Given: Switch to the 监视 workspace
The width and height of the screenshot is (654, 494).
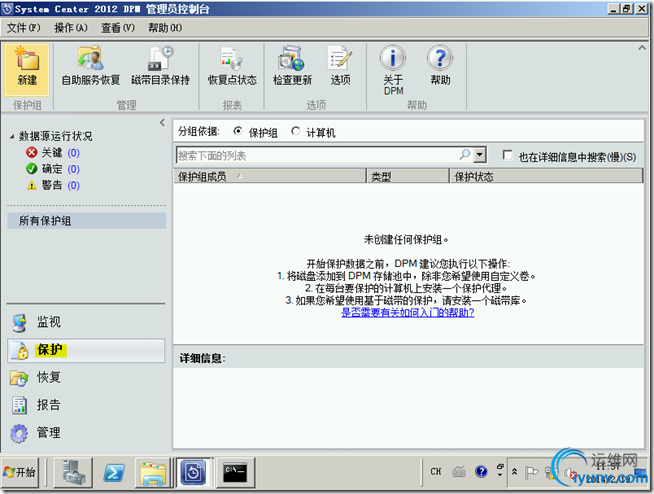Looking at the screenshot, I should click(x=86, y=322).
